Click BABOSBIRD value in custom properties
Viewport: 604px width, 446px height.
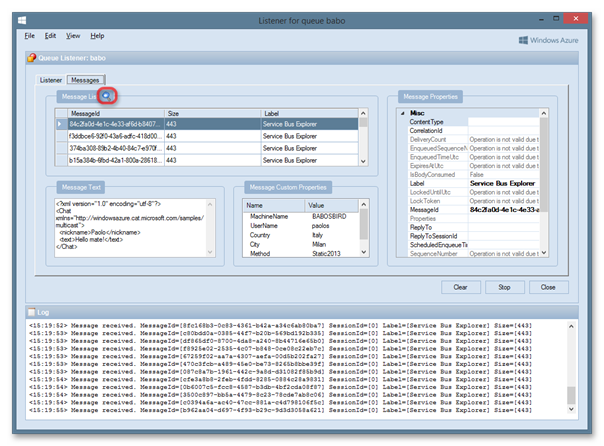329,216
